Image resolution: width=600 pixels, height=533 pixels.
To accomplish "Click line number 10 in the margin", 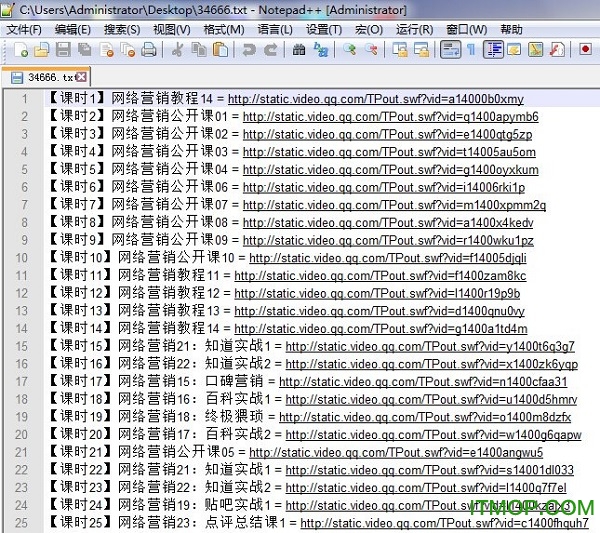I will pyautogui.click(x=21, y=258).
